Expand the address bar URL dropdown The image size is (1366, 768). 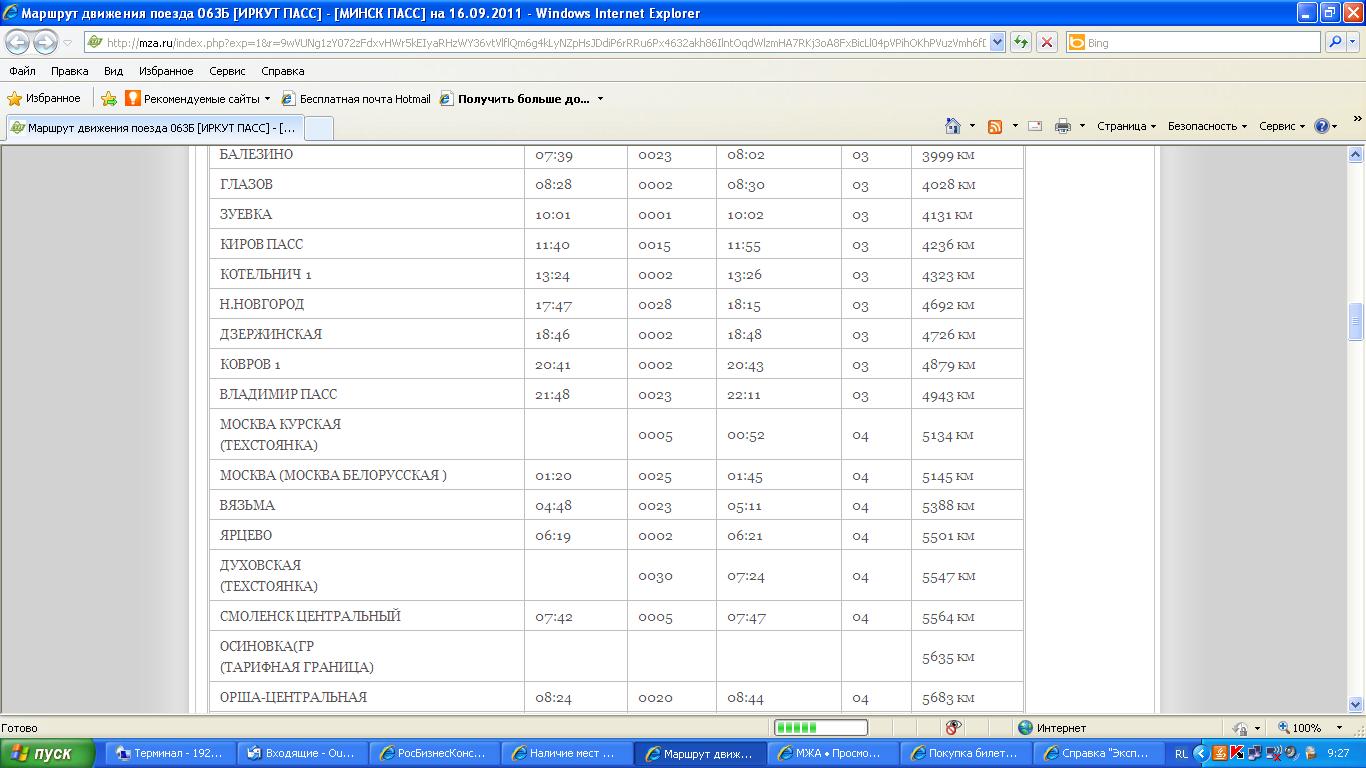click(x=997, y=43)
